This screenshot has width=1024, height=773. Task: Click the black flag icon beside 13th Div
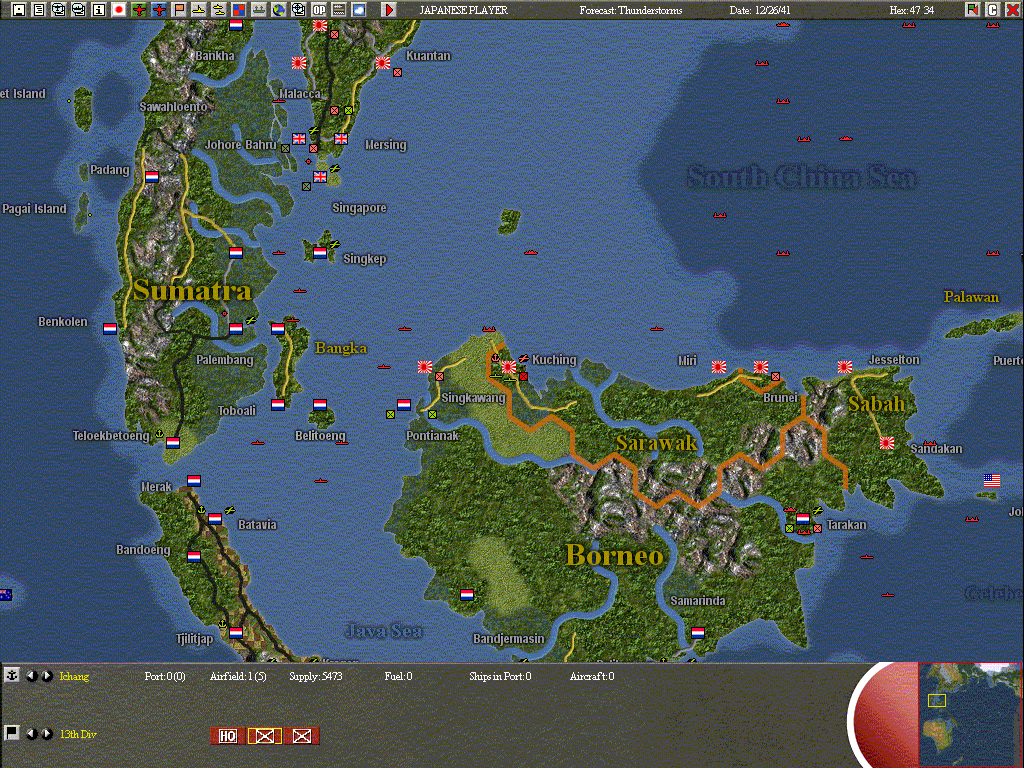coord(11,733)
